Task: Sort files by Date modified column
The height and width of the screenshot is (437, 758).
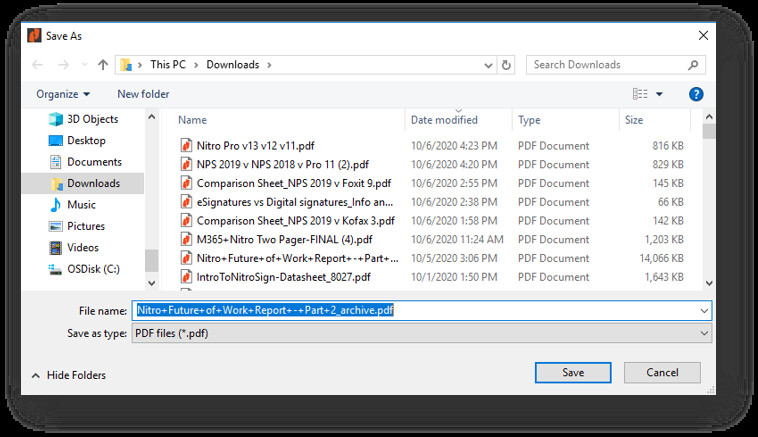Action: tap(444, 120)
